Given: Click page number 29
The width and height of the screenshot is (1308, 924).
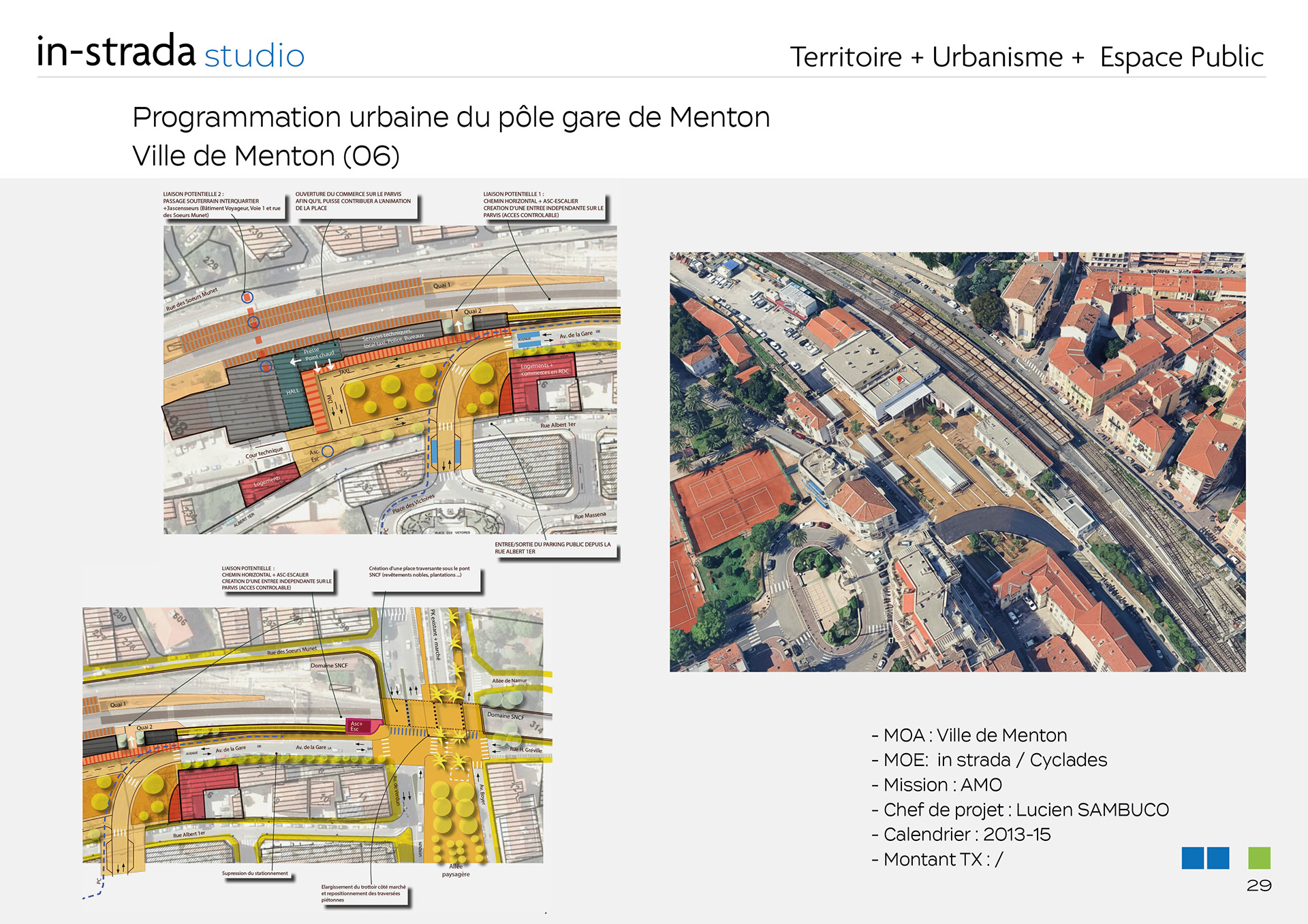Looking at the screenshot, I should click(x=1258, y=885).
